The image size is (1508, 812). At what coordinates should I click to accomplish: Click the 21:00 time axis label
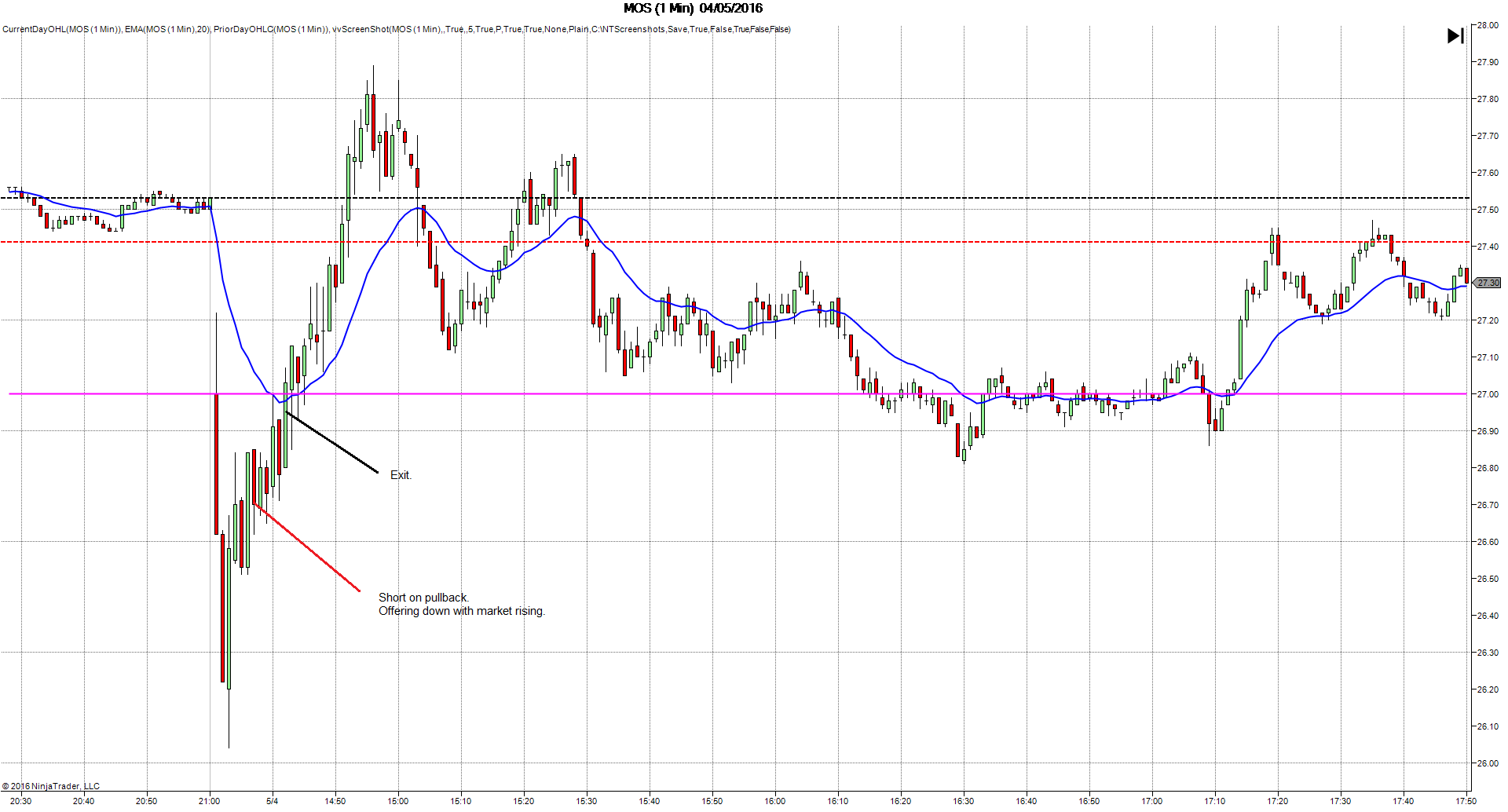[210, 801]
